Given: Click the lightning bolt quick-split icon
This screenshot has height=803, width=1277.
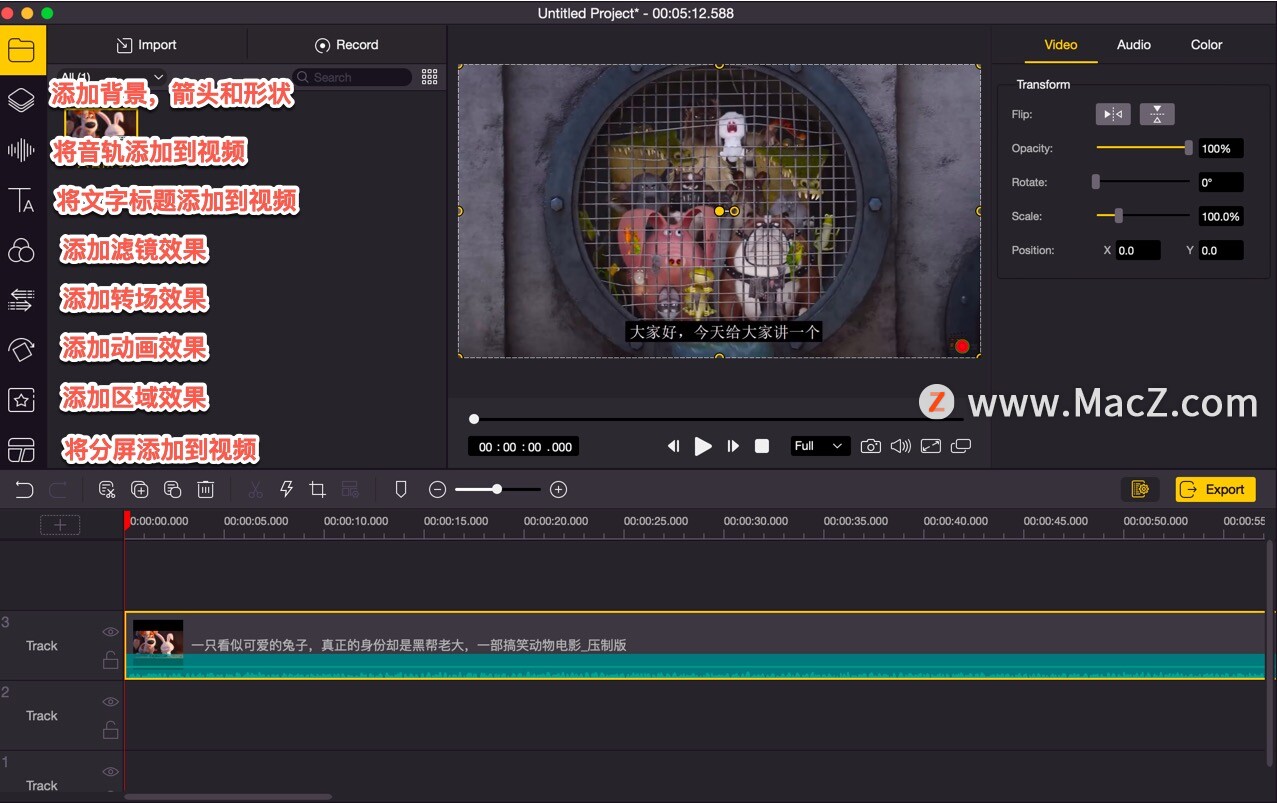Looking at the screenshot, I should [x=286, y=489].
